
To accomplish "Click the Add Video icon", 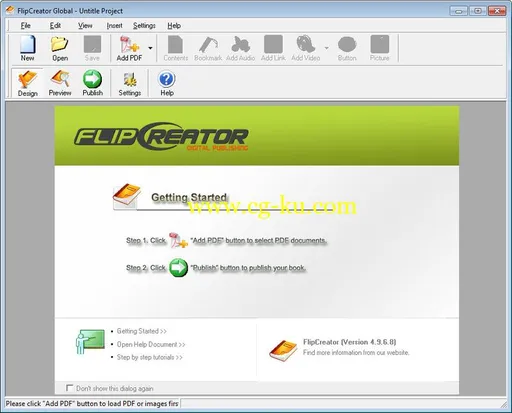I will (306, 48).
